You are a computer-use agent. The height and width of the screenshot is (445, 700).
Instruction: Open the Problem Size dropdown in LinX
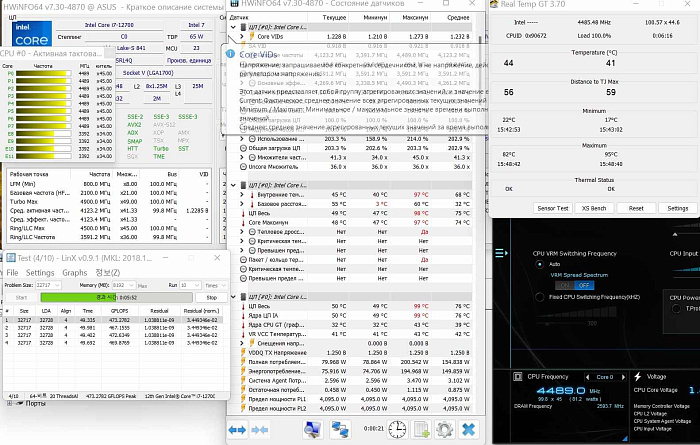click(57, 285)
